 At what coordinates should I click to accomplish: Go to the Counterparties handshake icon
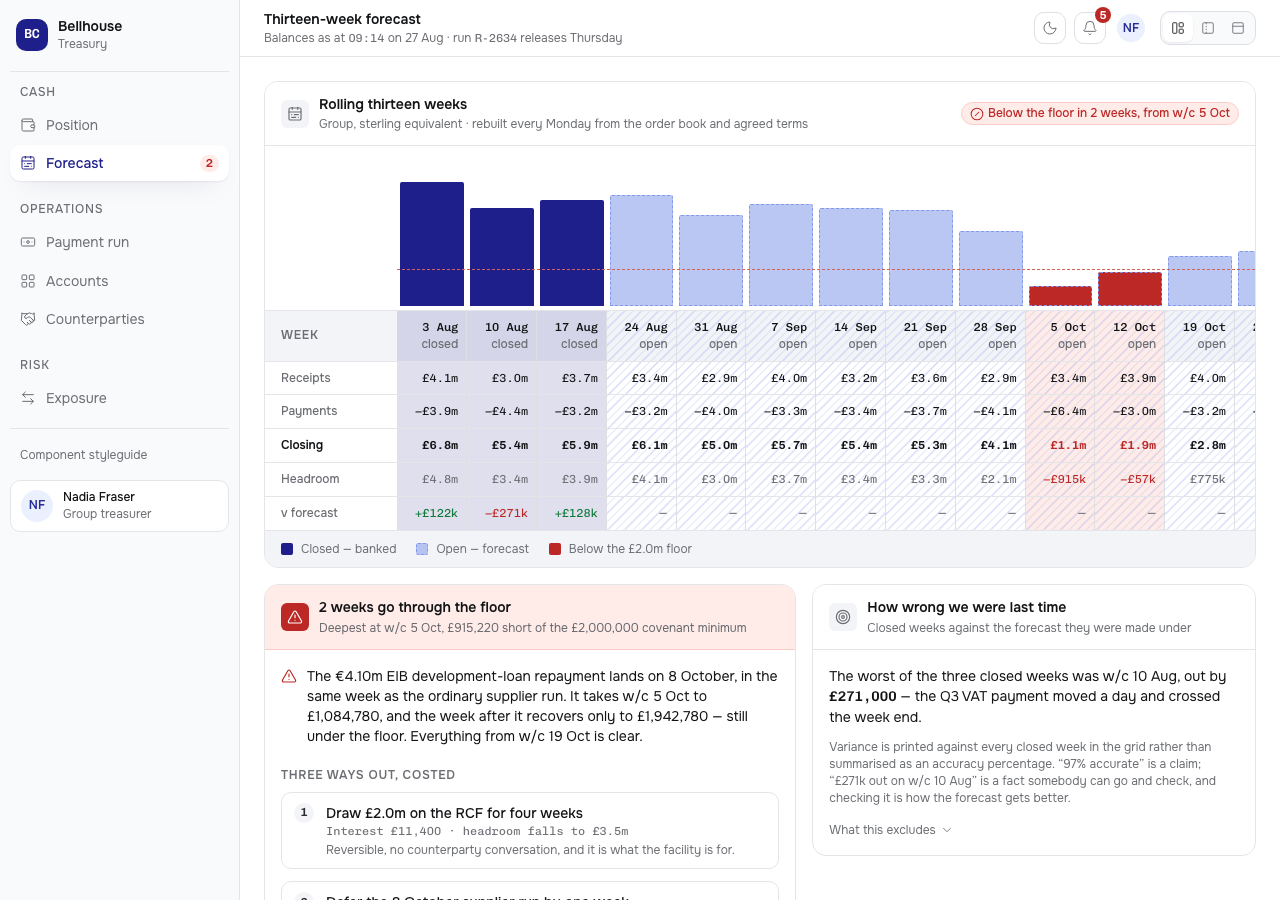tap(28, 319)
